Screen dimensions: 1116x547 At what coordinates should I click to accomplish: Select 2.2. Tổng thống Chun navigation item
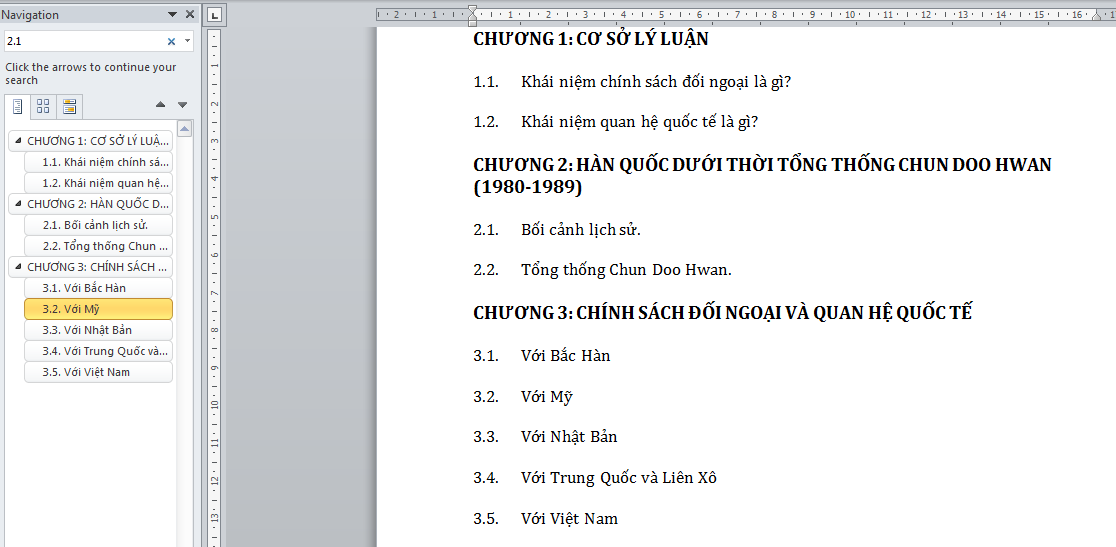(98, 246)
